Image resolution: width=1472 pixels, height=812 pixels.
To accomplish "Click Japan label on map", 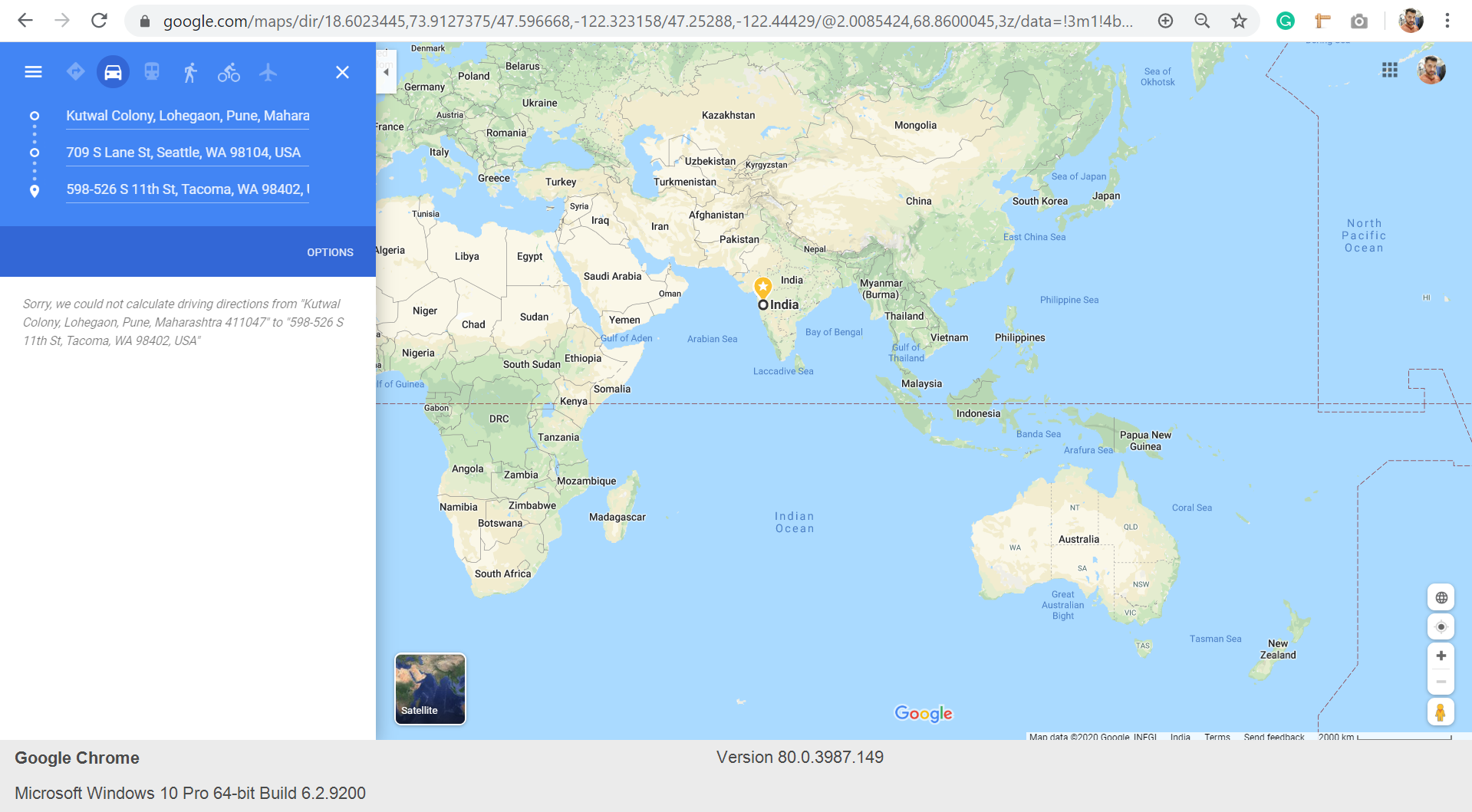I will click(x=1106, y=196).
